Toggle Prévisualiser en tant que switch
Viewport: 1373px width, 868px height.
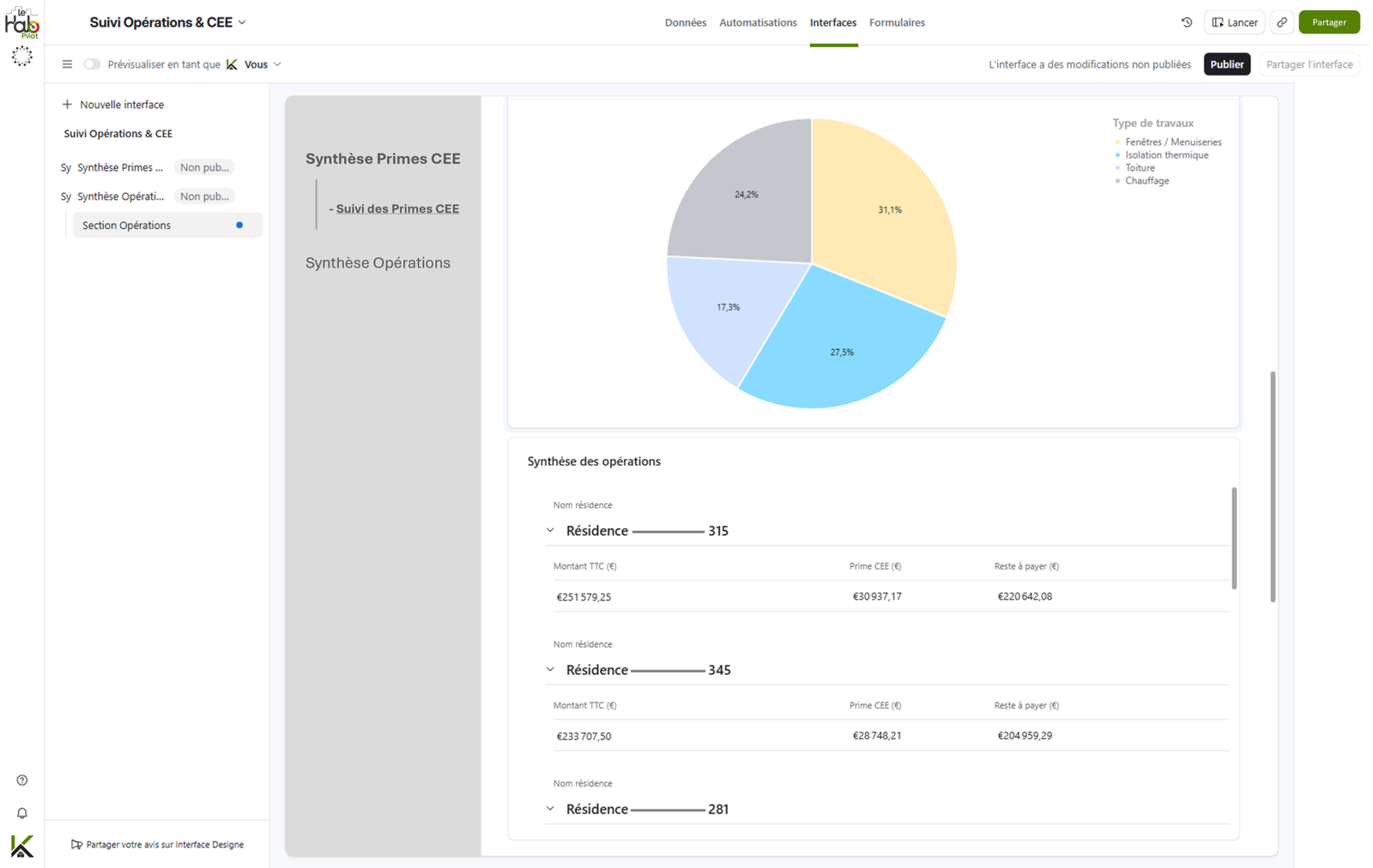(x=92, y=64)
